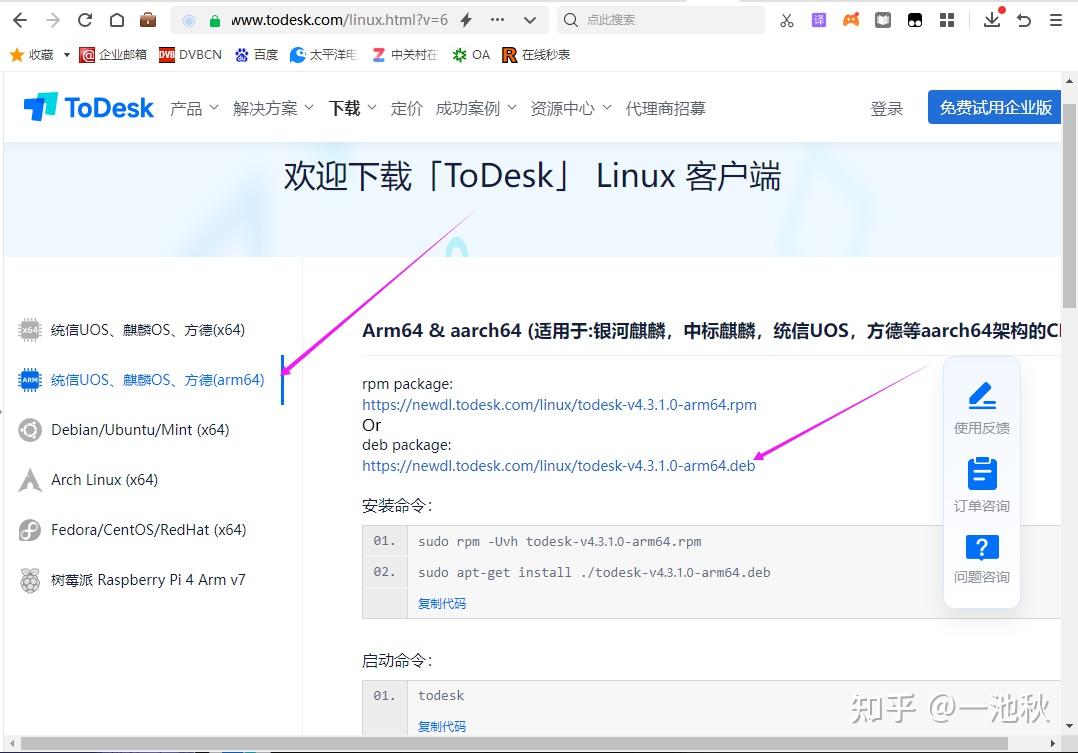The image size is (1078, 753).
Task: Open the 定价 page
Action: [x=406, y=108]
